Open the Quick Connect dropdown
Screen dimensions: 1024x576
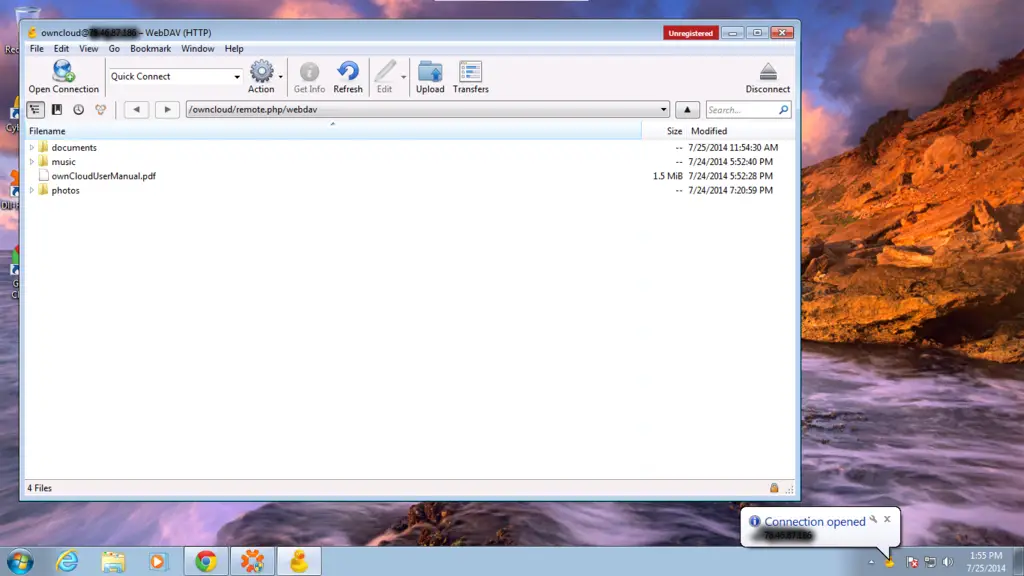236,76
